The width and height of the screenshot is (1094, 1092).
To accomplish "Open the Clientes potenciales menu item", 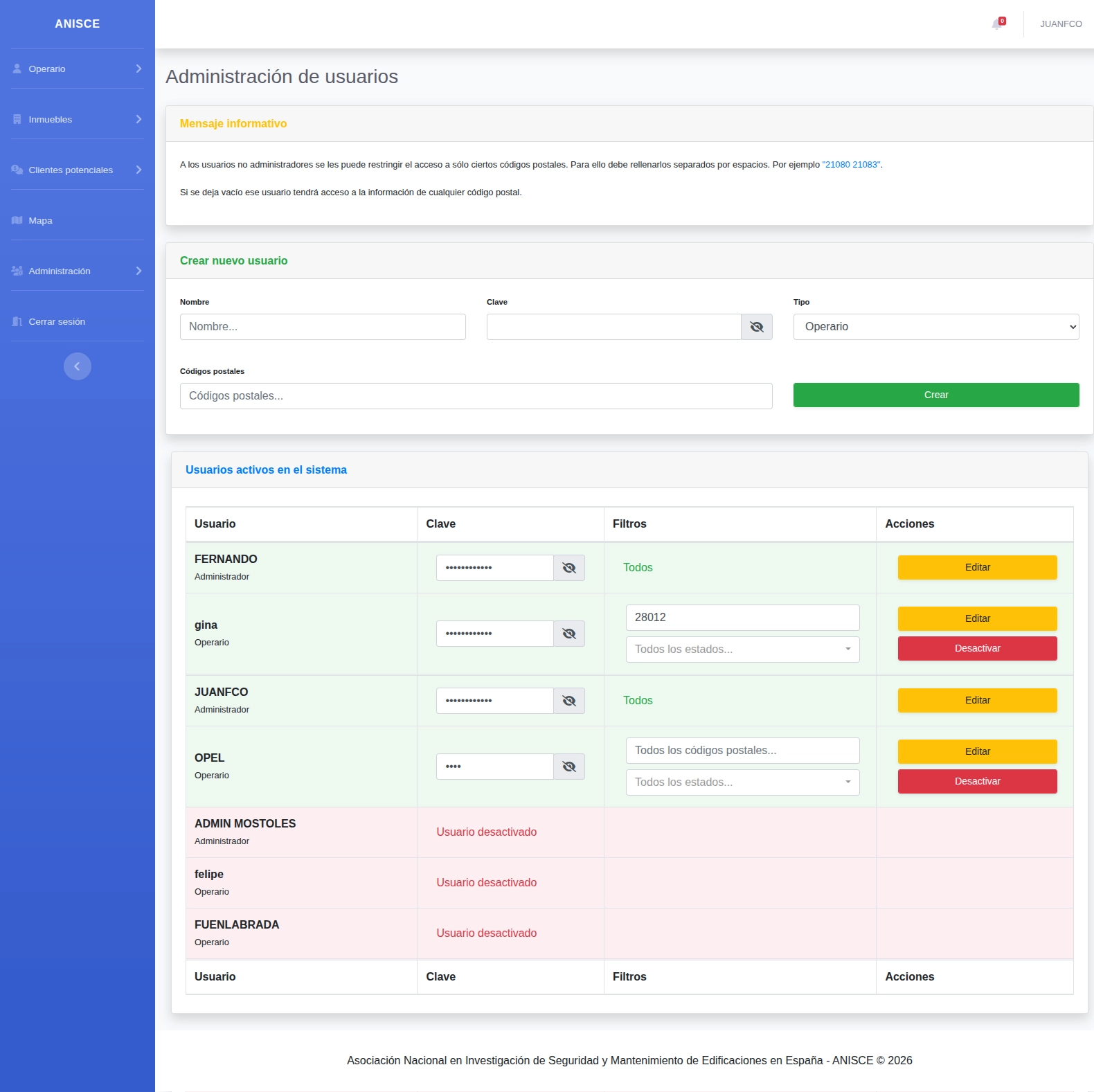I will click(x=78, y=170).
